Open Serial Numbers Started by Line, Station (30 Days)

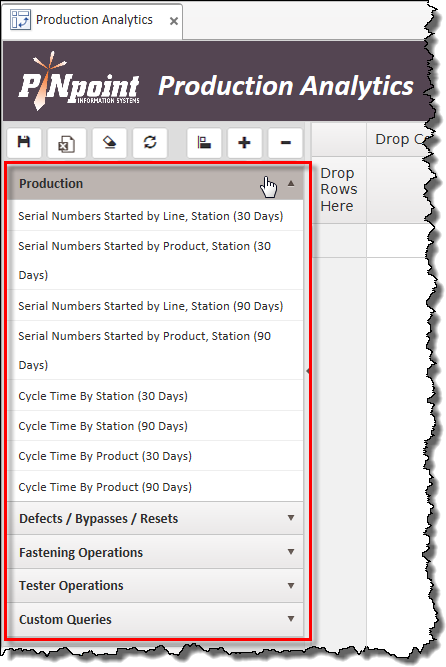coord(155,216)
